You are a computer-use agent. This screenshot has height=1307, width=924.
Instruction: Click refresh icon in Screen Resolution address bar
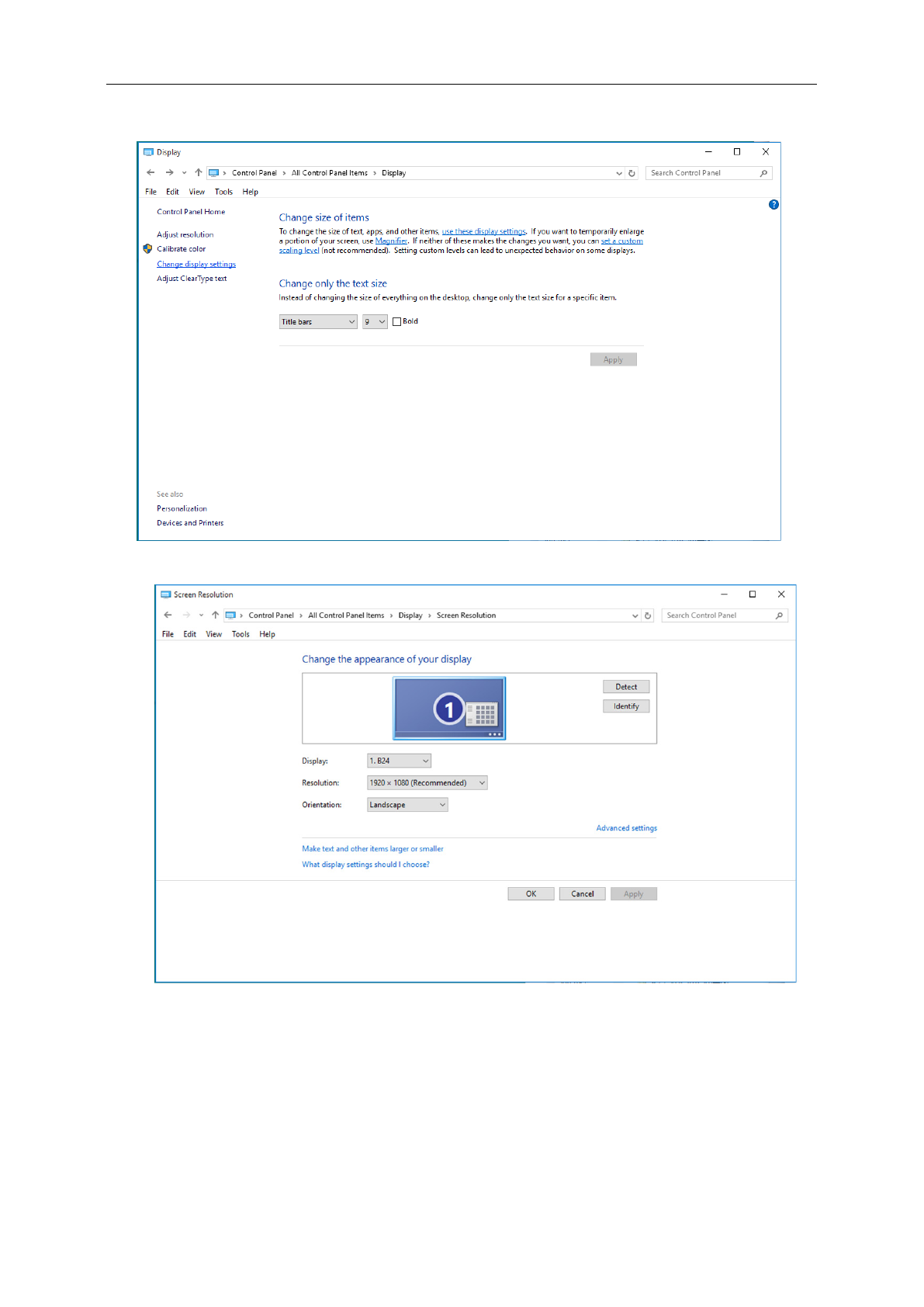point(648,615)
